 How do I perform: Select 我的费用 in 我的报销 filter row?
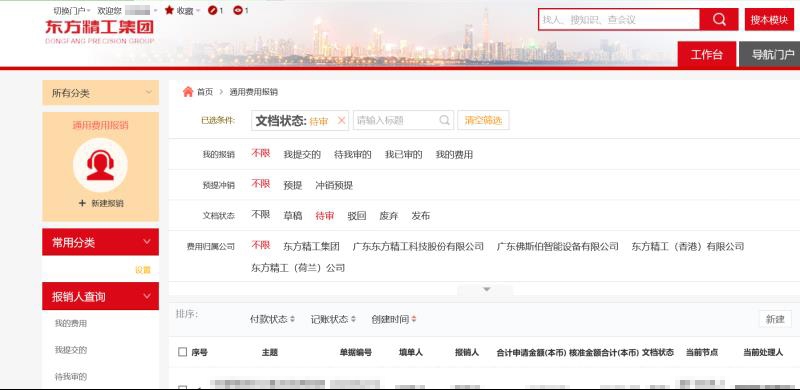[454, 155]
